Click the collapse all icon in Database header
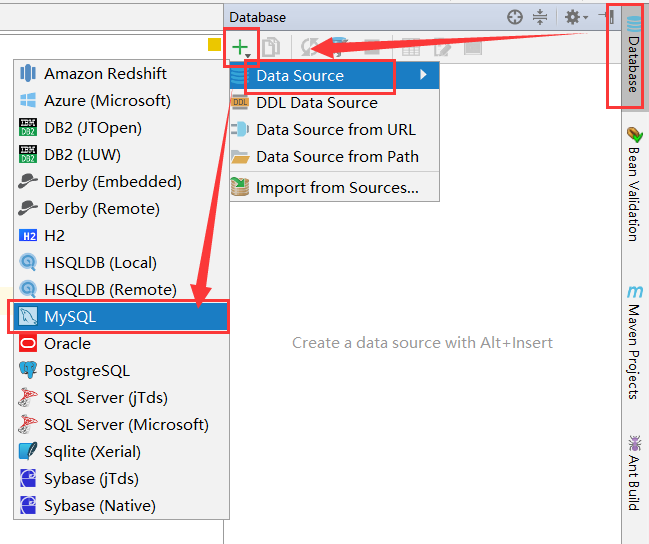649x544 pixels. pos(540,17)
